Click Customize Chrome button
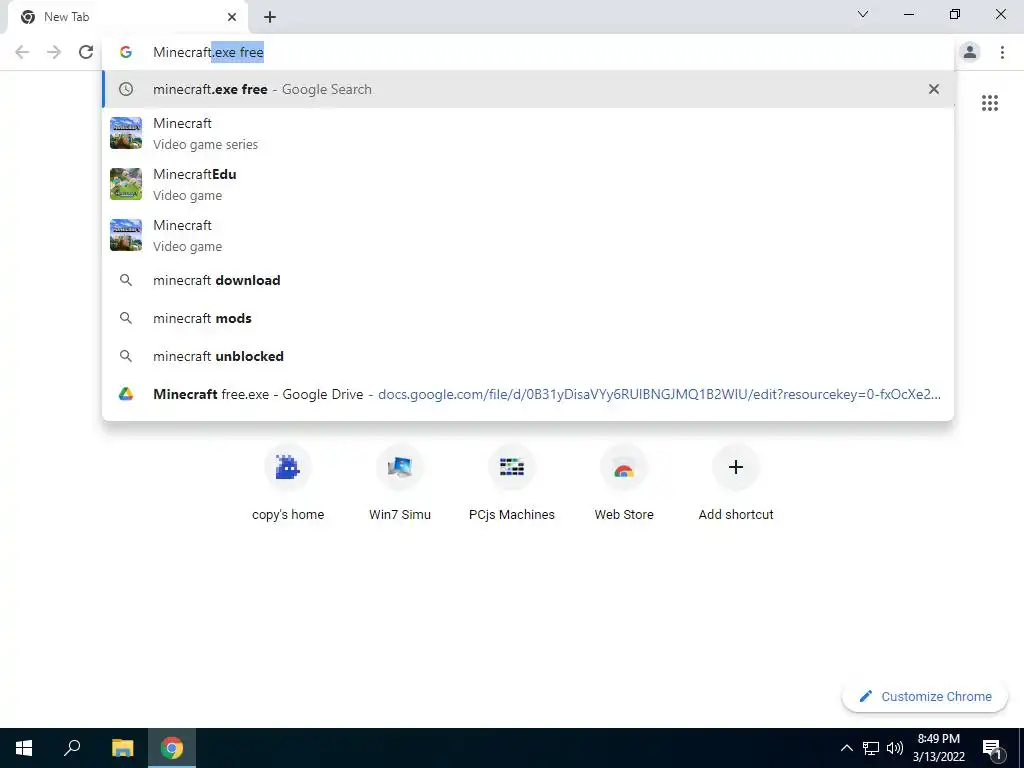 point(925,696)
